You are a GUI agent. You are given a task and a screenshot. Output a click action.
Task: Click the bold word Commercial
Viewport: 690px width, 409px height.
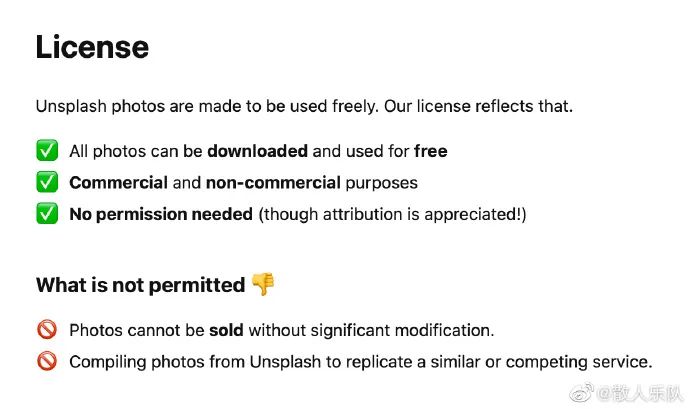tap(118, 183)
